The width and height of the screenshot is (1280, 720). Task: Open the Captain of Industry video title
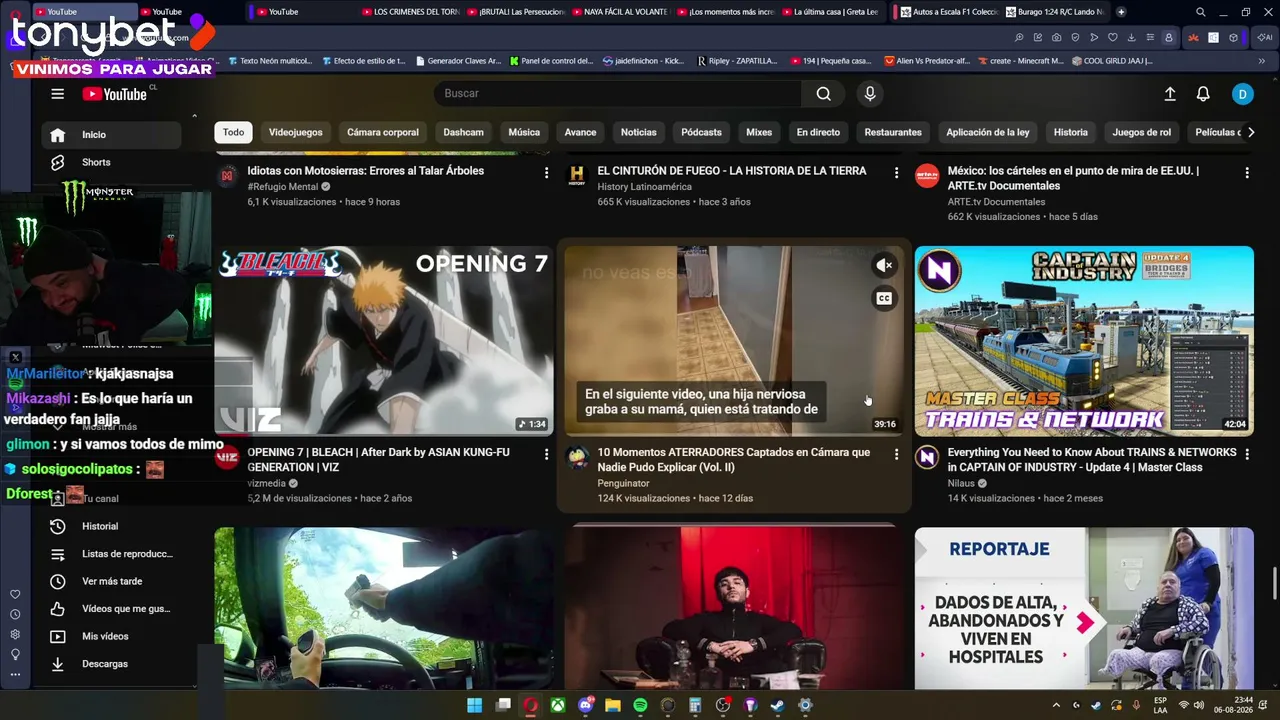tap(1092, 460)
